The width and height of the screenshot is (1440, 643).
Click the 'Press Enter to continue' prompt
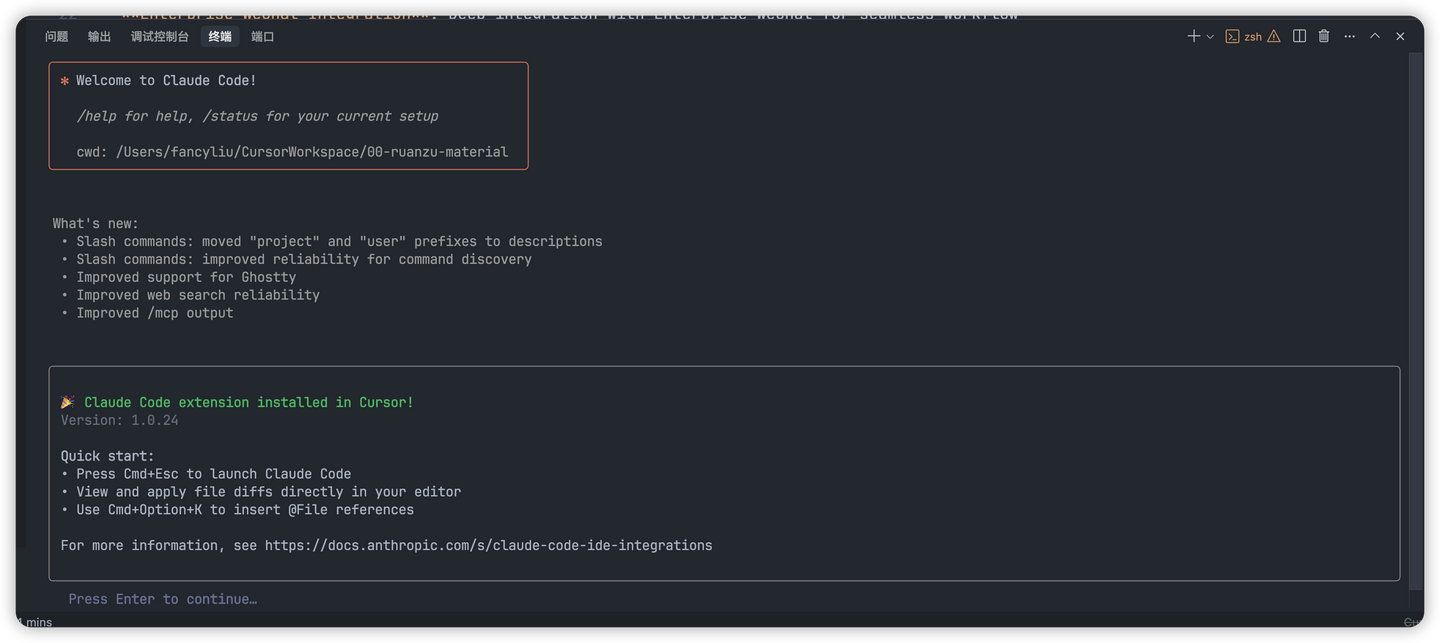click(162, 599)
